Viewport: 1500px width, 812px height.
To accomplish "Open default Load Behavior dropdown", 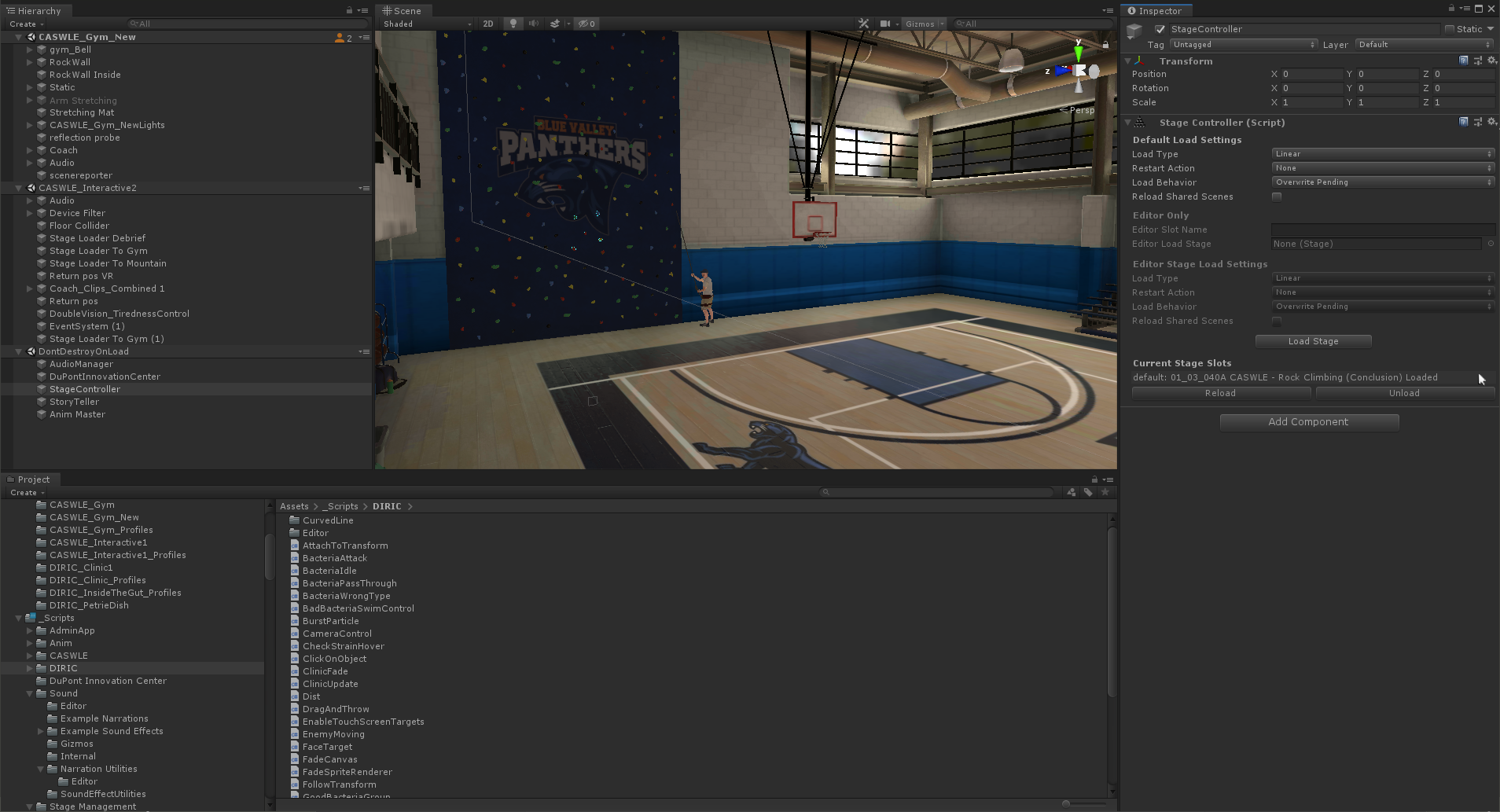I will (1383, 182).
